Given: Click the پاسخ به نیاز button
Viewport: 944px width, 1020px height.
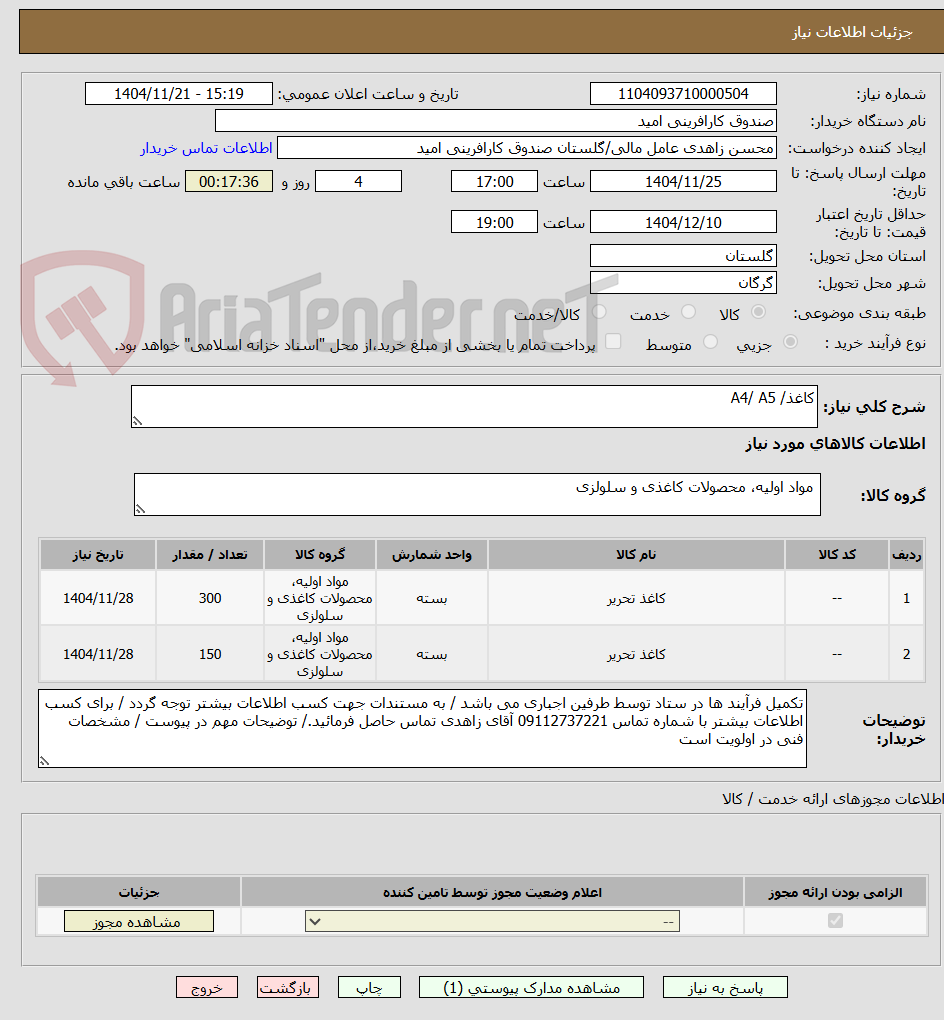Looking at the screenshot, I should click(x=725, y=987).
